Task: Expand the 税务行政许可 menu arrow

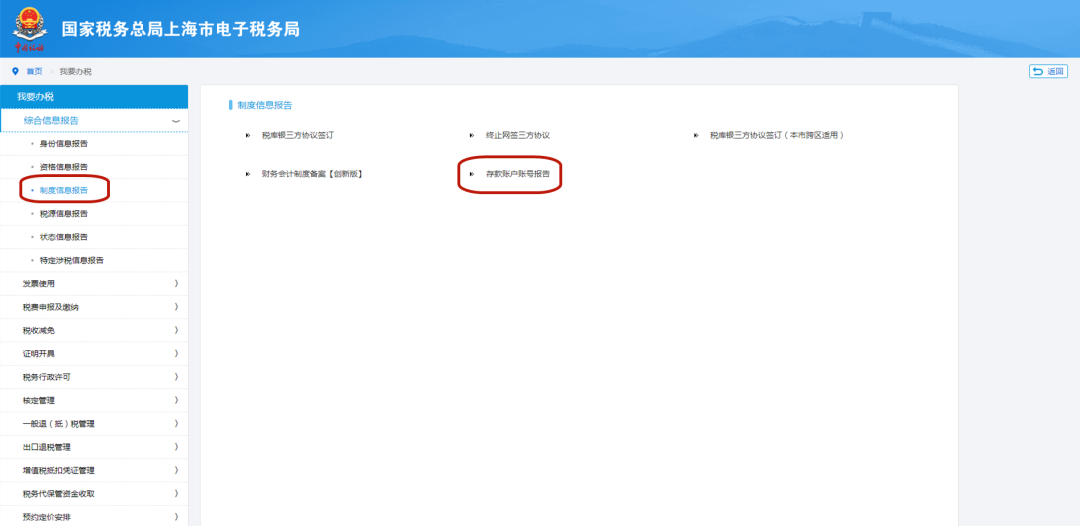Action: click(176, 377)
